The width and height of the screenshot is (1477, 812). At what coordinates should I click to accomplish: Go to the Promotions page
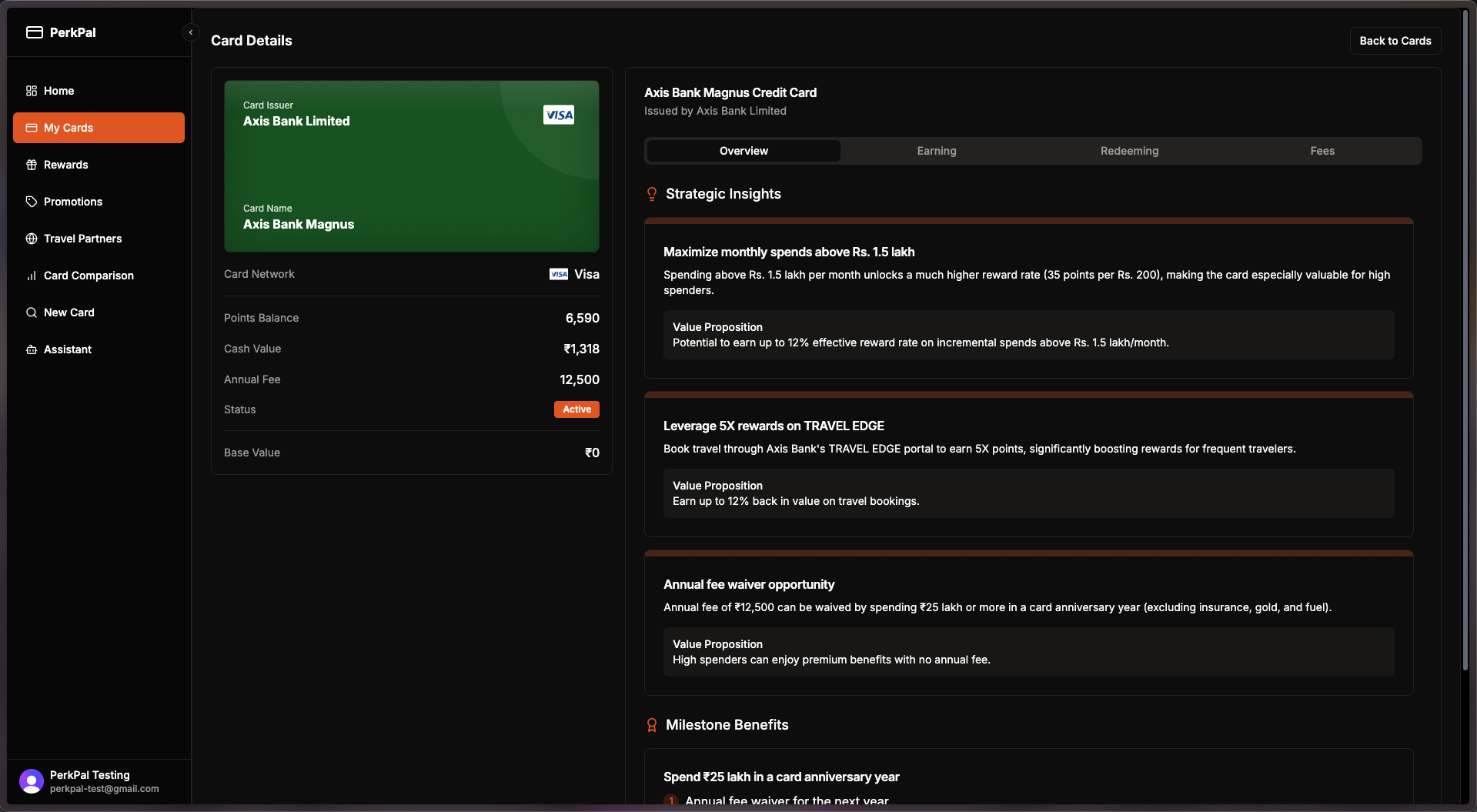99,202
